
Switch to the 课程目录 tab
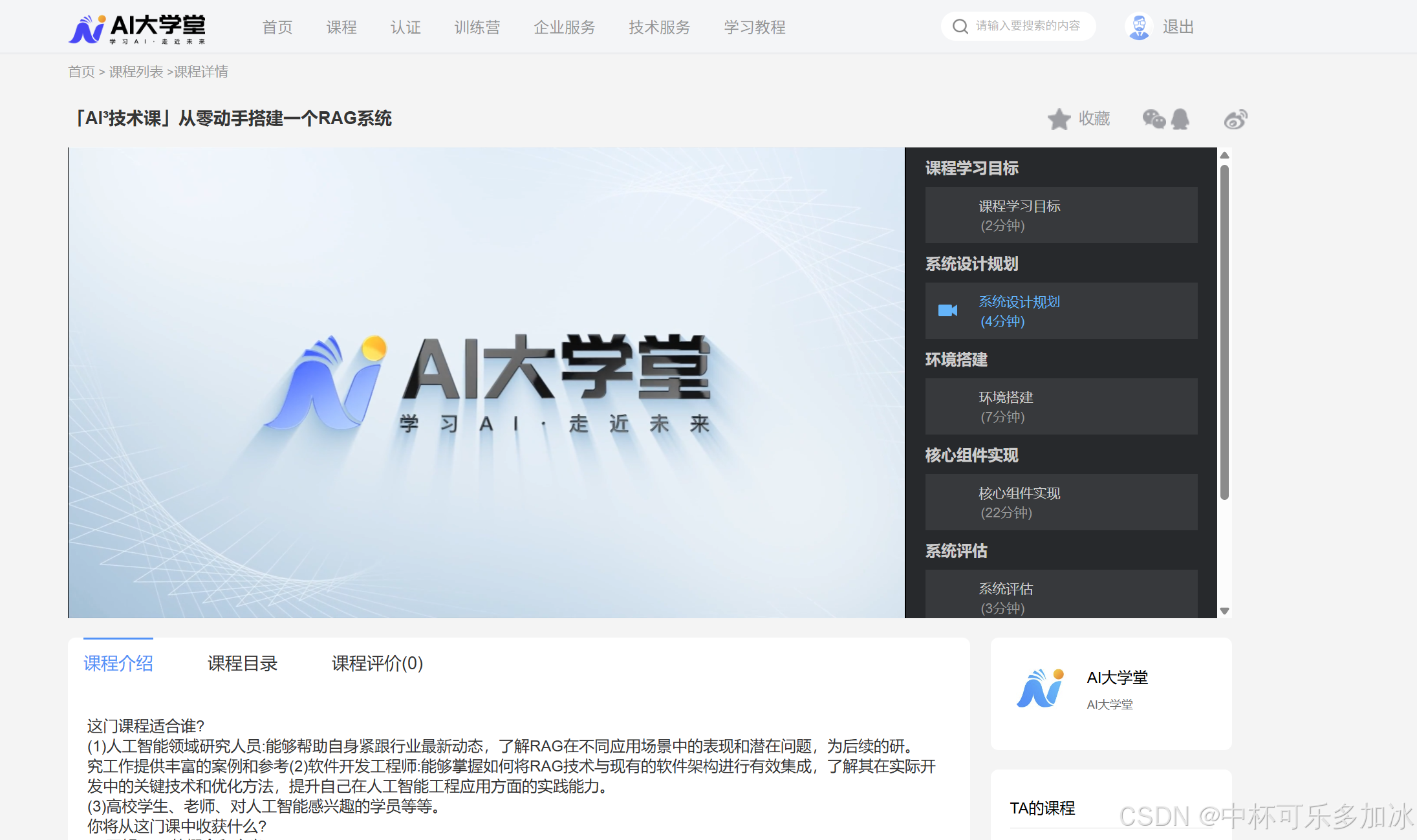pyautogui.click(x=243, y=663)
